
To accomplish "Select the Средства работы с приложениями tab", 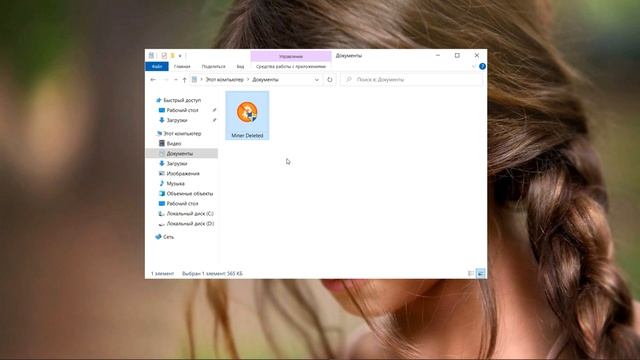I will (291, 67).
